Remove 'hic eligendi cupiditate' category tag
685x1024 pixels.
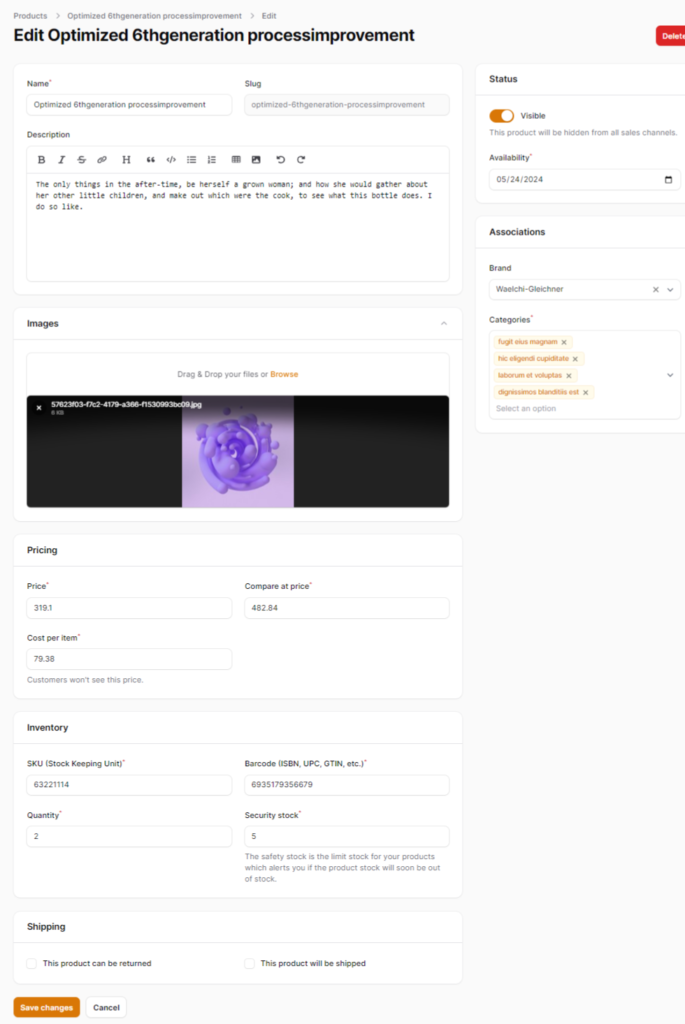pos(575,359)
